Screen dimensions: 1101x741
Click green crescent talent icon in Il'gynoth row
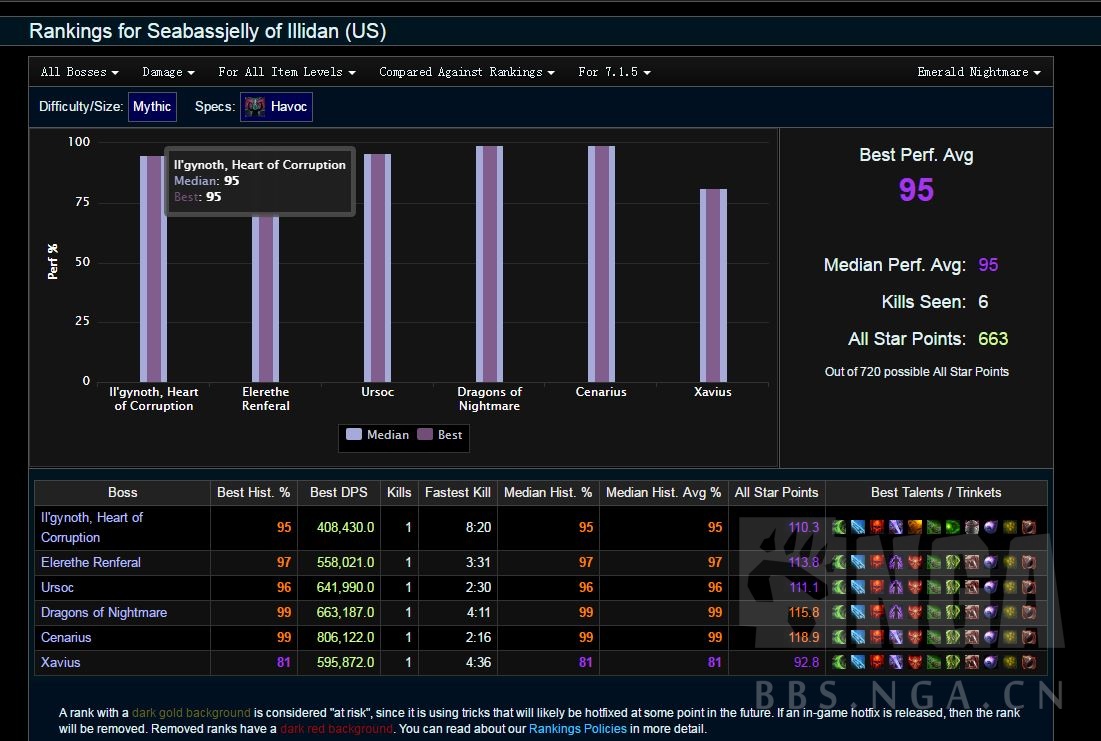coord(839,527)
